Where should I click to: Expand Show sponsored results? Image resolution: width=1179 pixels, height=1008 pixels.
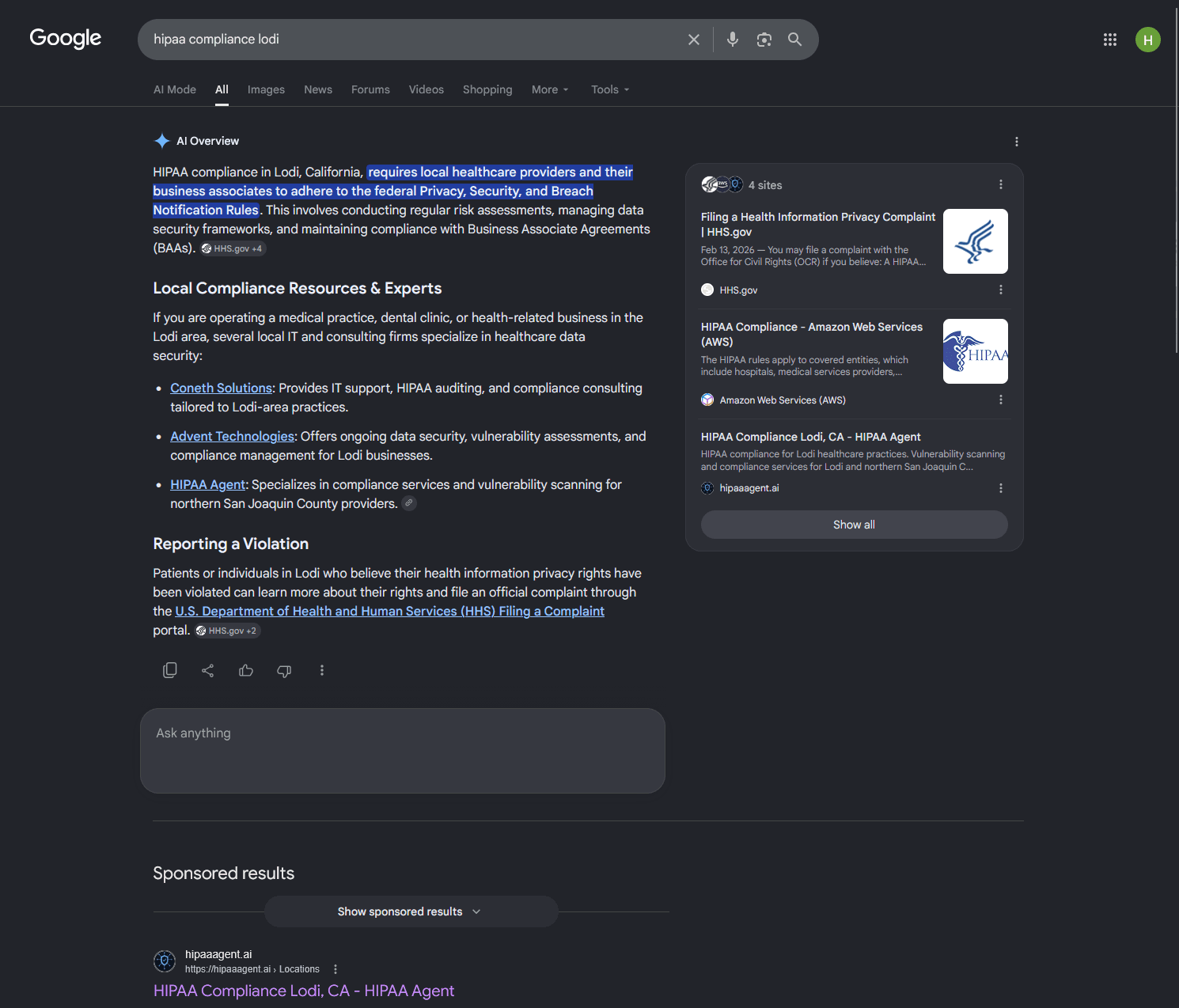coord(411,911)
